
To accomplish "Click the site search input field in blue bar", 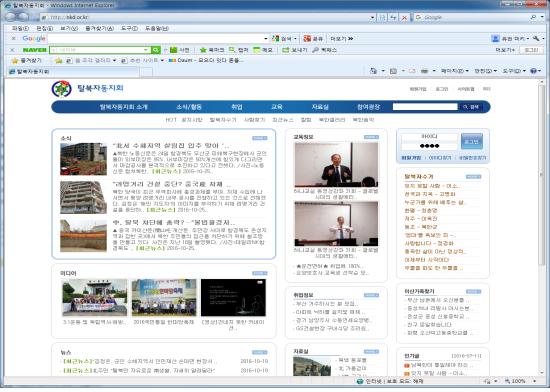I will (425, 107).
